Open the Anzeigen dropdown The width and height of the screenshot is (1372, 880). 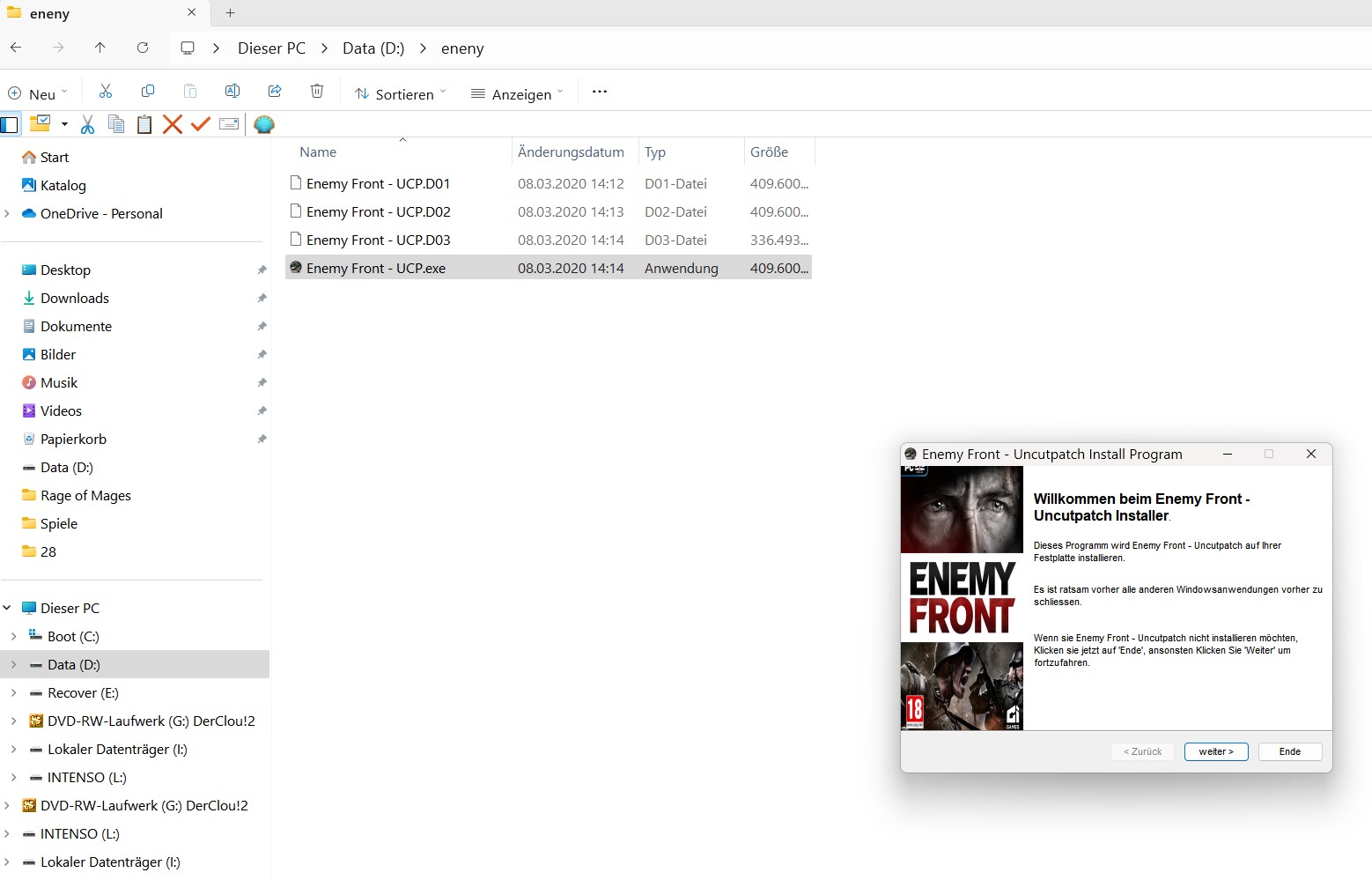pyautogui.click(x=517, y=93)
